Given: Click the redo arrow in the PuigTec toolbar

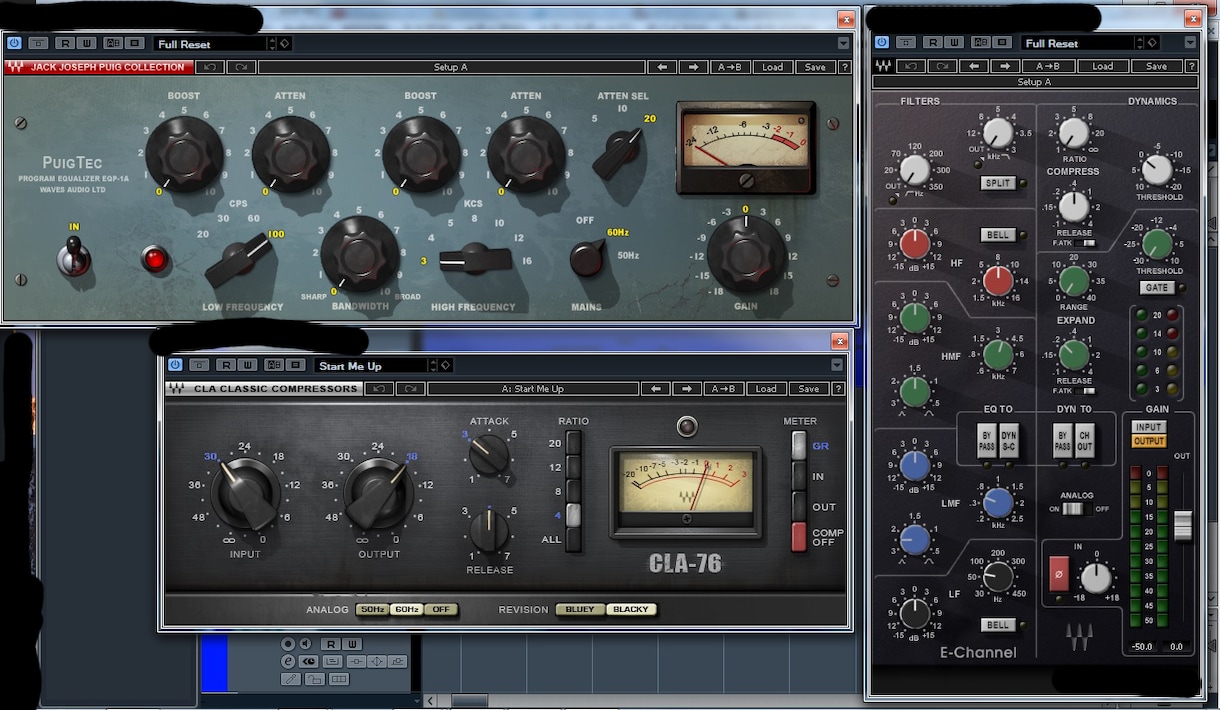Looking at the screenshot, I should click(241, 67).
